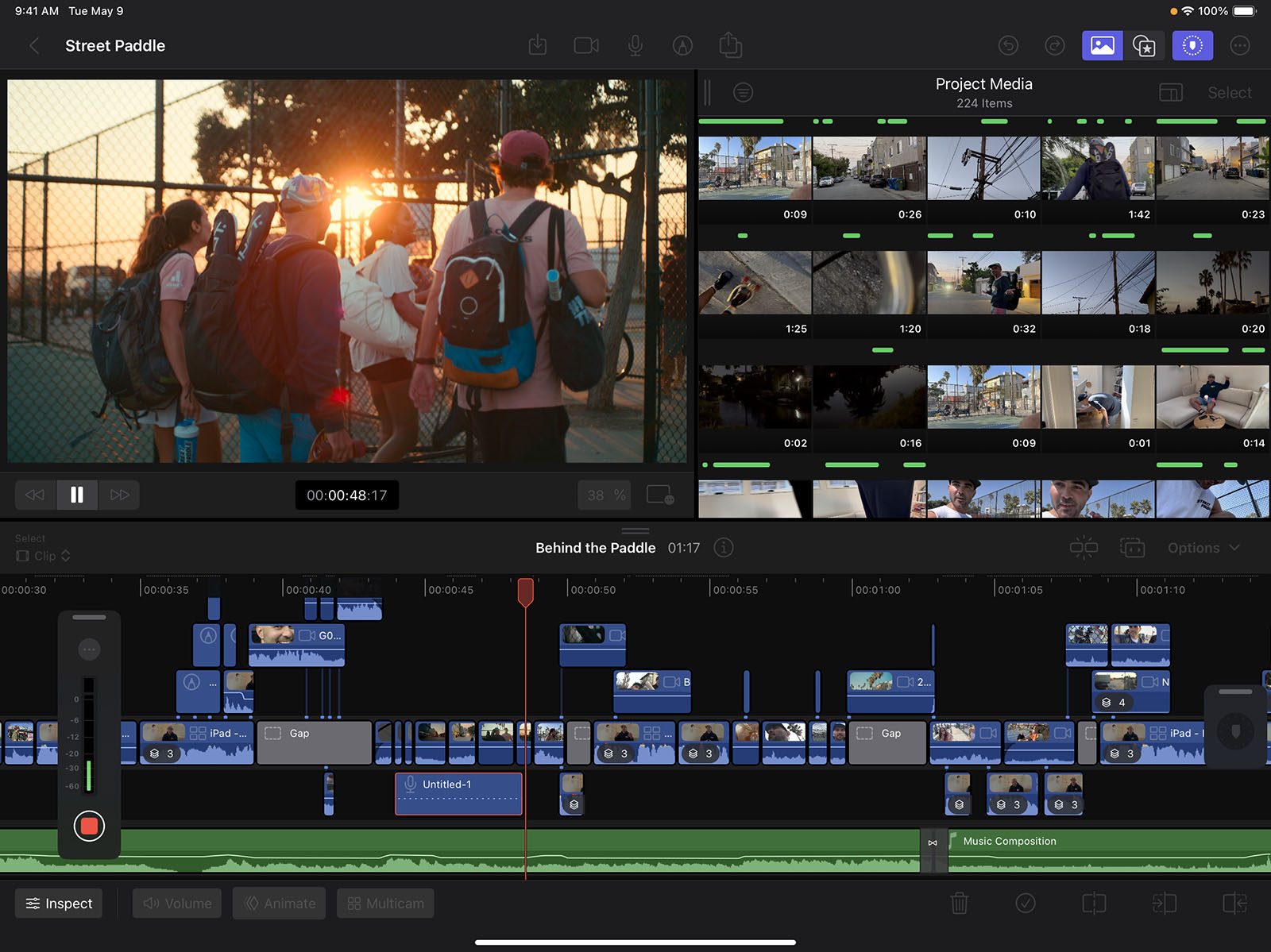
Task: Click the timeline playhead marker
Action: click(525, 592)
